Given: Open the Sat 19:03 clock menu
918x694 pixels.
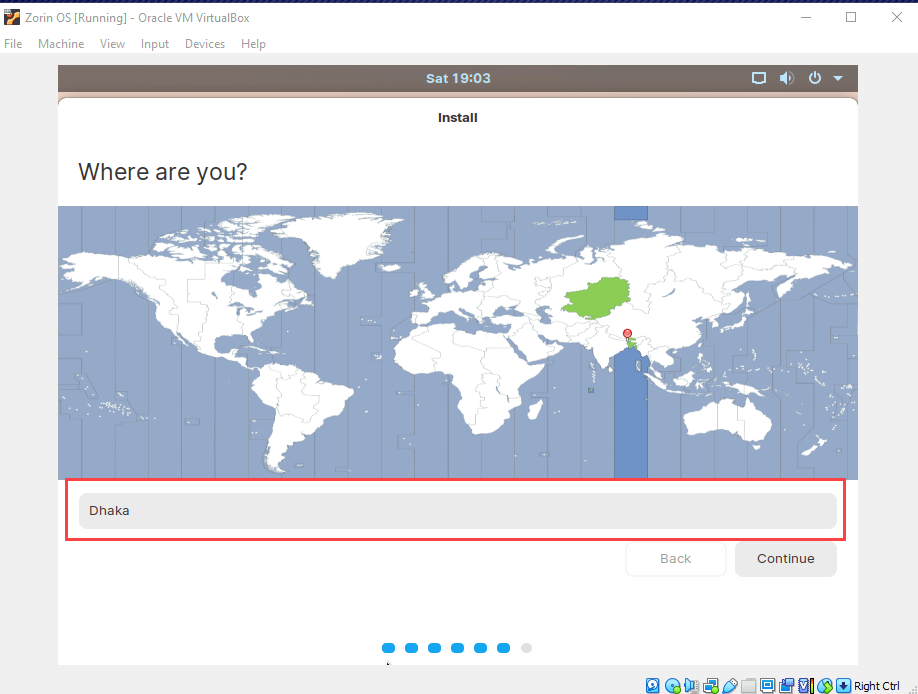Looking at the screenshot, I should pyautogui.click(x=458, y=78).
